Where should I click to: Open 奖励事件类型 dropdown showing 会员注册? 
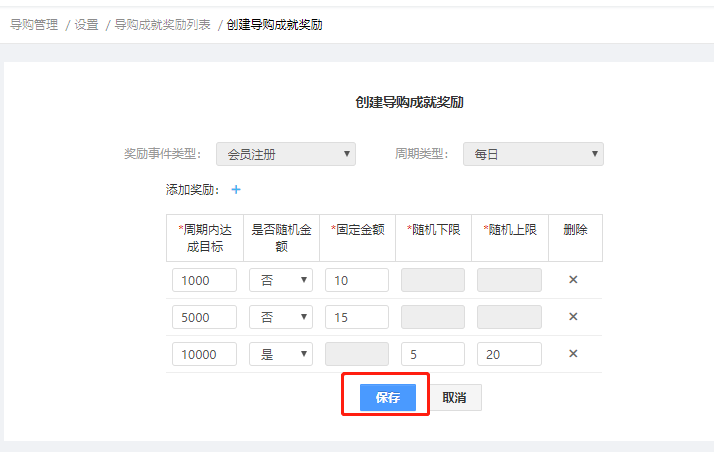286,154
